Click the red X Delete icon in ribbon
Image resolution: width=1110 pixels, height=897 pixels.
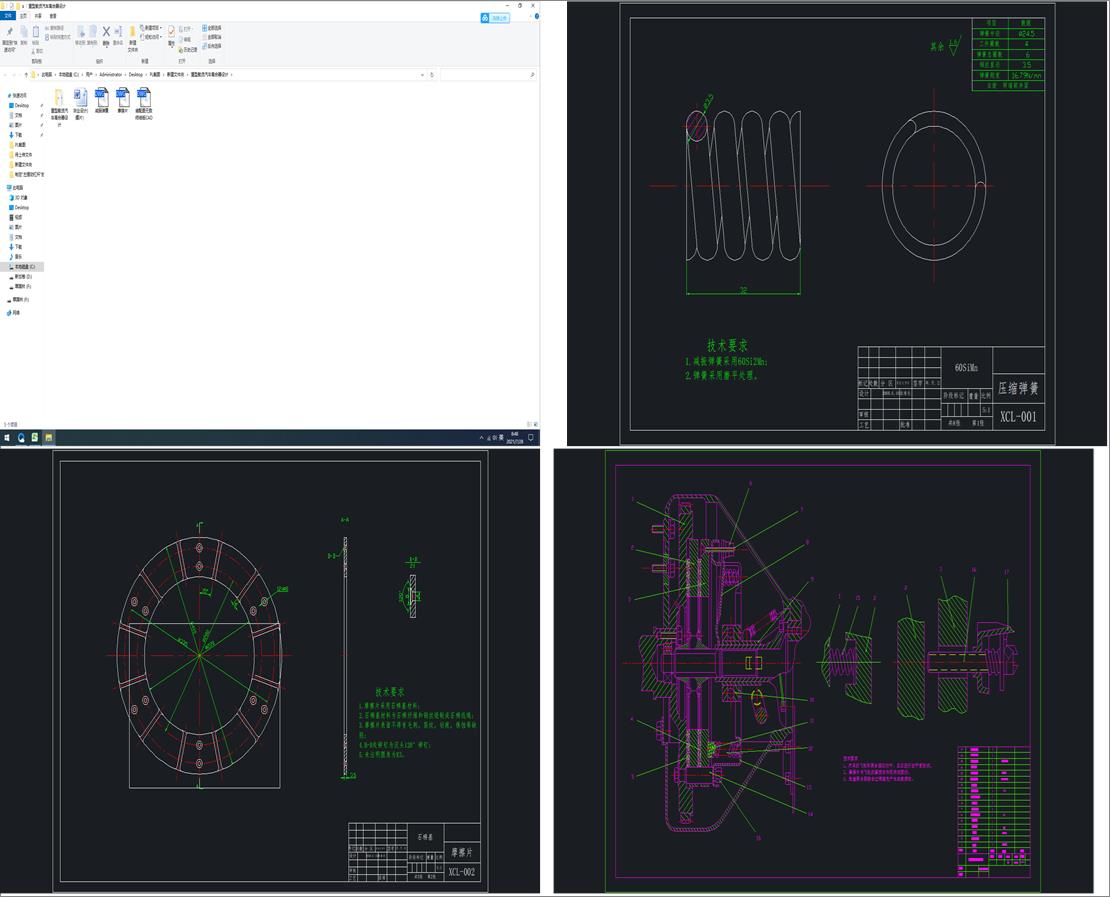(106, 33)
